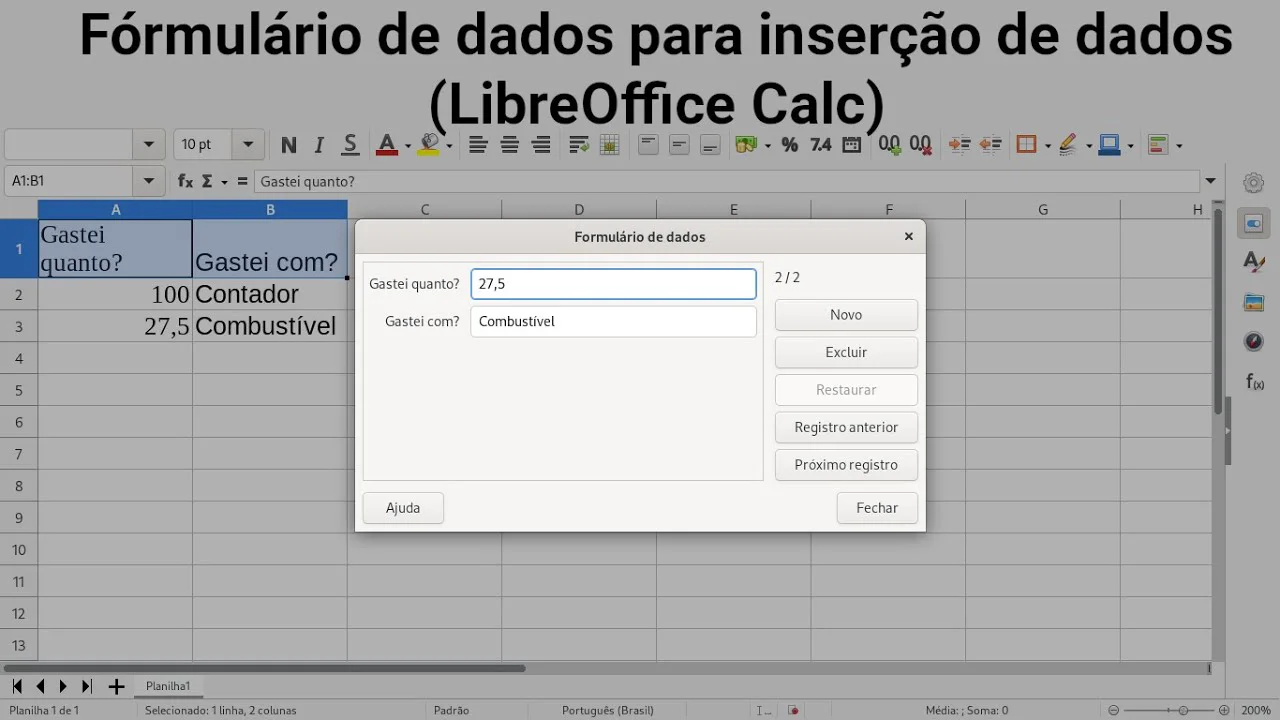Click the zoom slider in status bar
Screen dimensions: 1280x720
pyautogui.click(x=1170, y=710)
